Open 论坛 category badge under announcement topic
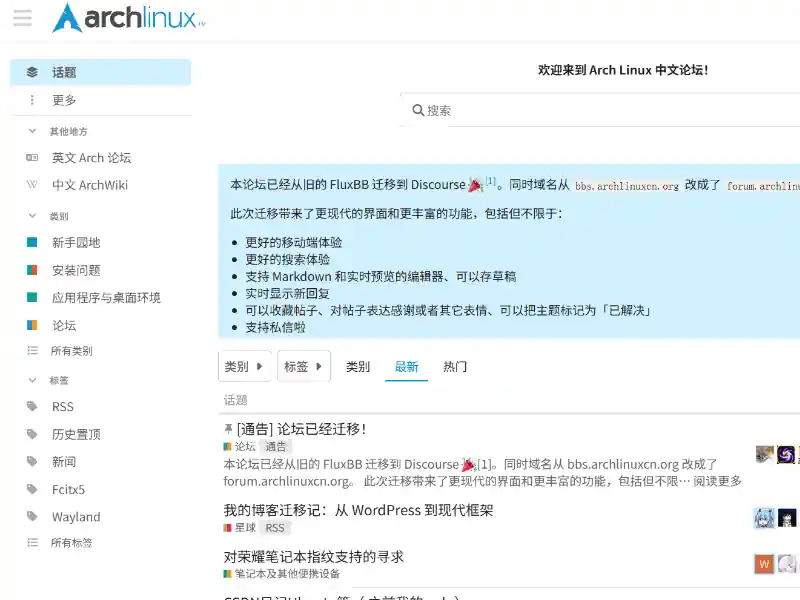The image size is (800, 600). click(x=239, y=446)
